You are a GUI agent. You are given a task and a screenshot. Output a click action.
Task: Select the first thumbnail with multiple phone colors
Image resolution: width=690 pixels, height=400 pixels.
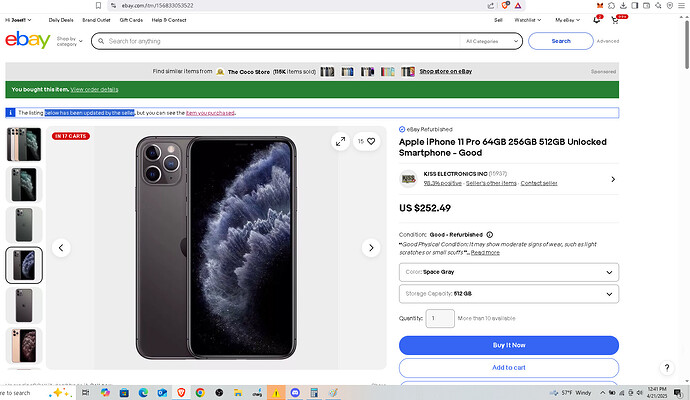pyautogui.click(x=24, y=144)
